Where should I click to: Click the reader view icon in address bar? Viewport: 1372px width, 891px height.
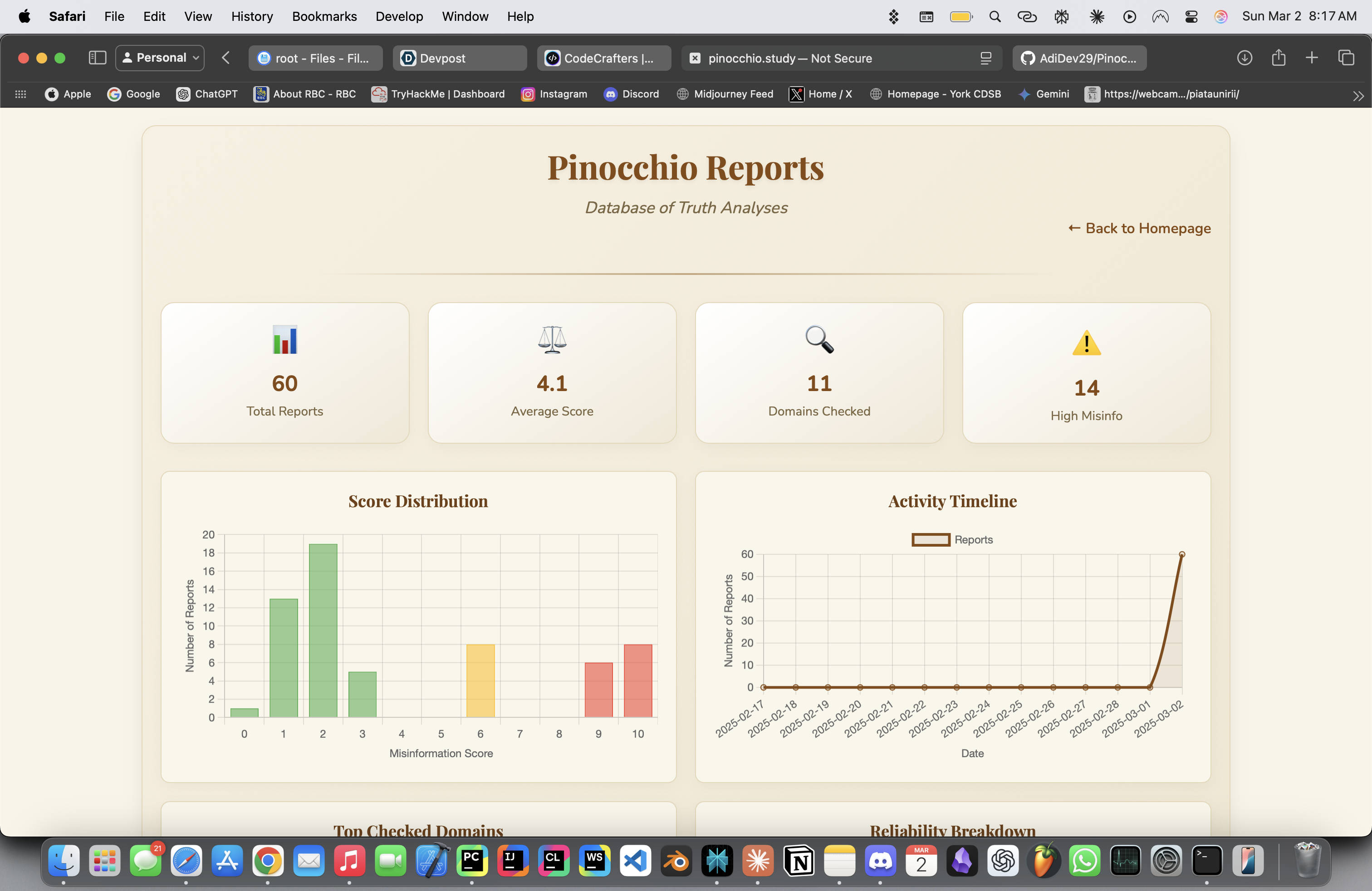(986, 58)
